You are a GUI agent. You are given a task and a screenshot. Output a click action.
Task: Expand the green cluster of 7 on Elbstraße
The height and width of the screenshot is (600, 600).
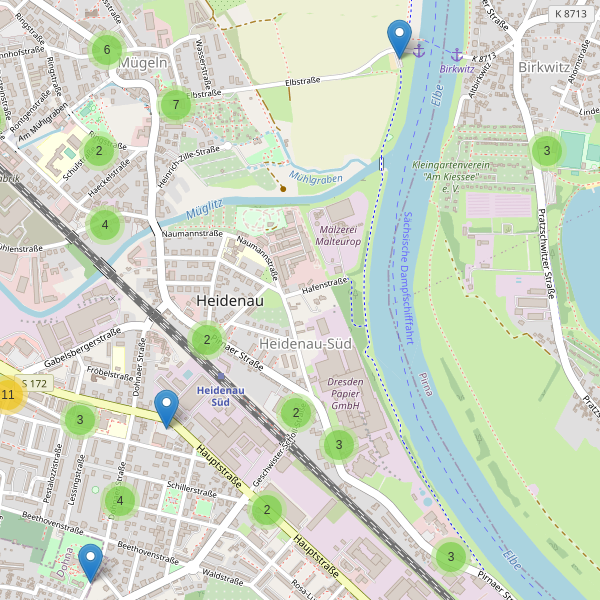(176, 104)
